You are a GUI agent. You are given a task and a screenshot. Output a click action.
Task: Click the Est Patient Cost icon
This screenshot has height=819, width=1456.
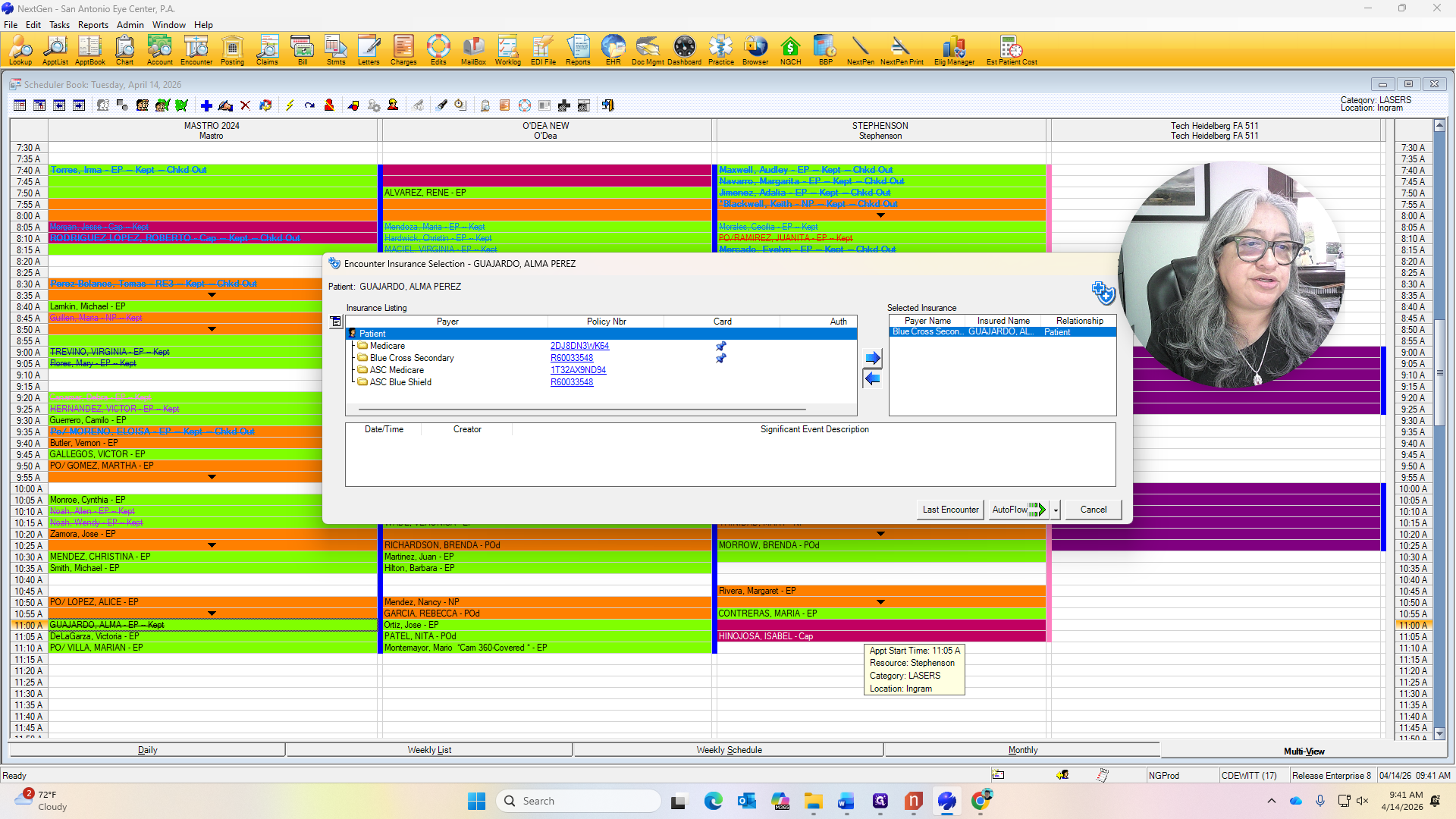[x=1012, y=50]
